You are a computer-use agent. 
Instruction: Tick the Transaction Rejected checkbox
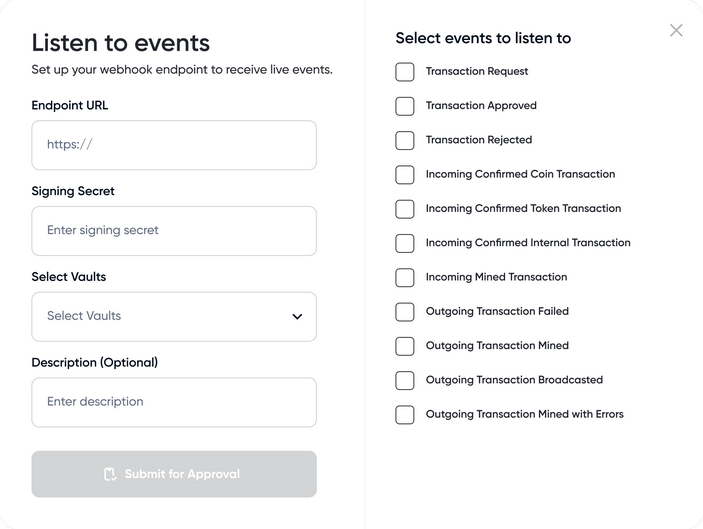click(405, 140)
